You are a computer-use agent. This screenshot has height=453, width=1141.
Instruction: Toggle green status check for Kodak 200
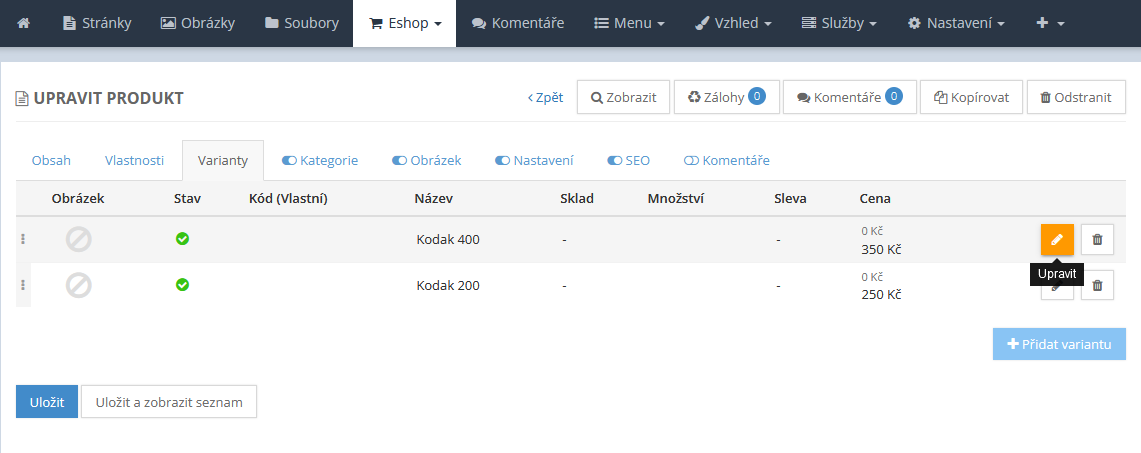point(182,285)
